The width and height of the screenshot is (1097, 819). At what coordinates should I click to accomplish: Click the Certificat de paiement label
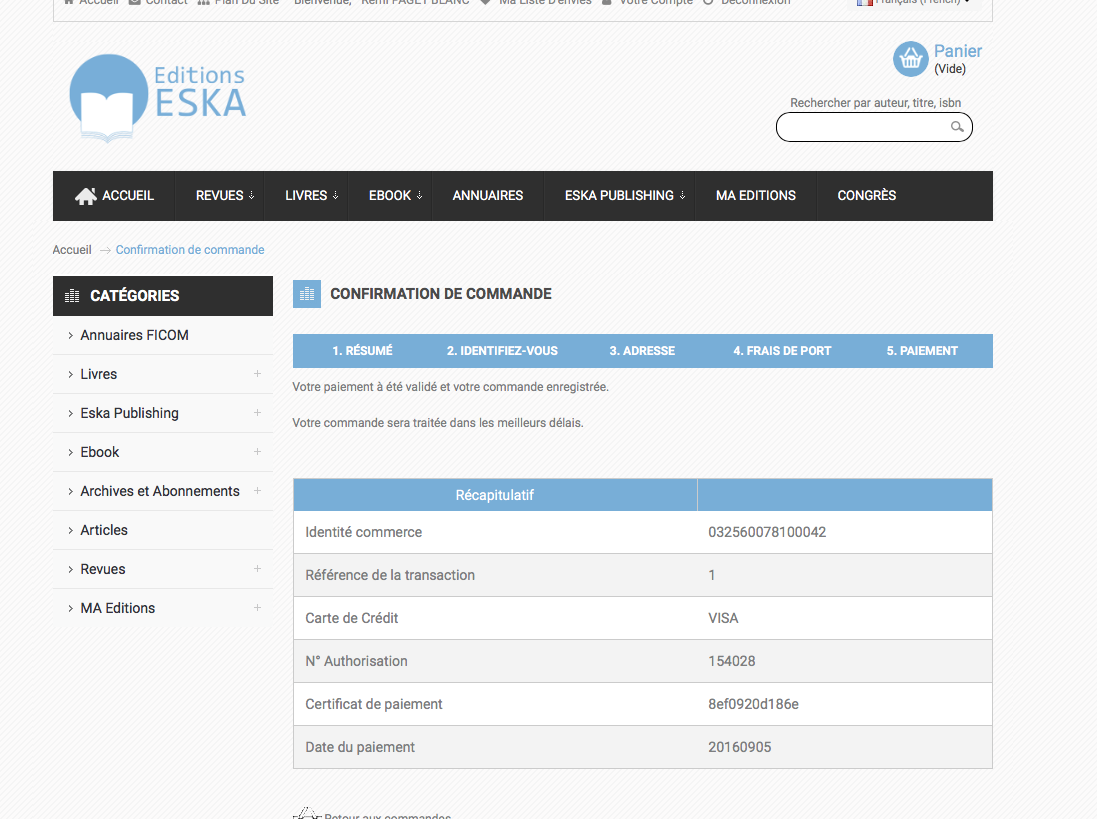pos(374,704)
